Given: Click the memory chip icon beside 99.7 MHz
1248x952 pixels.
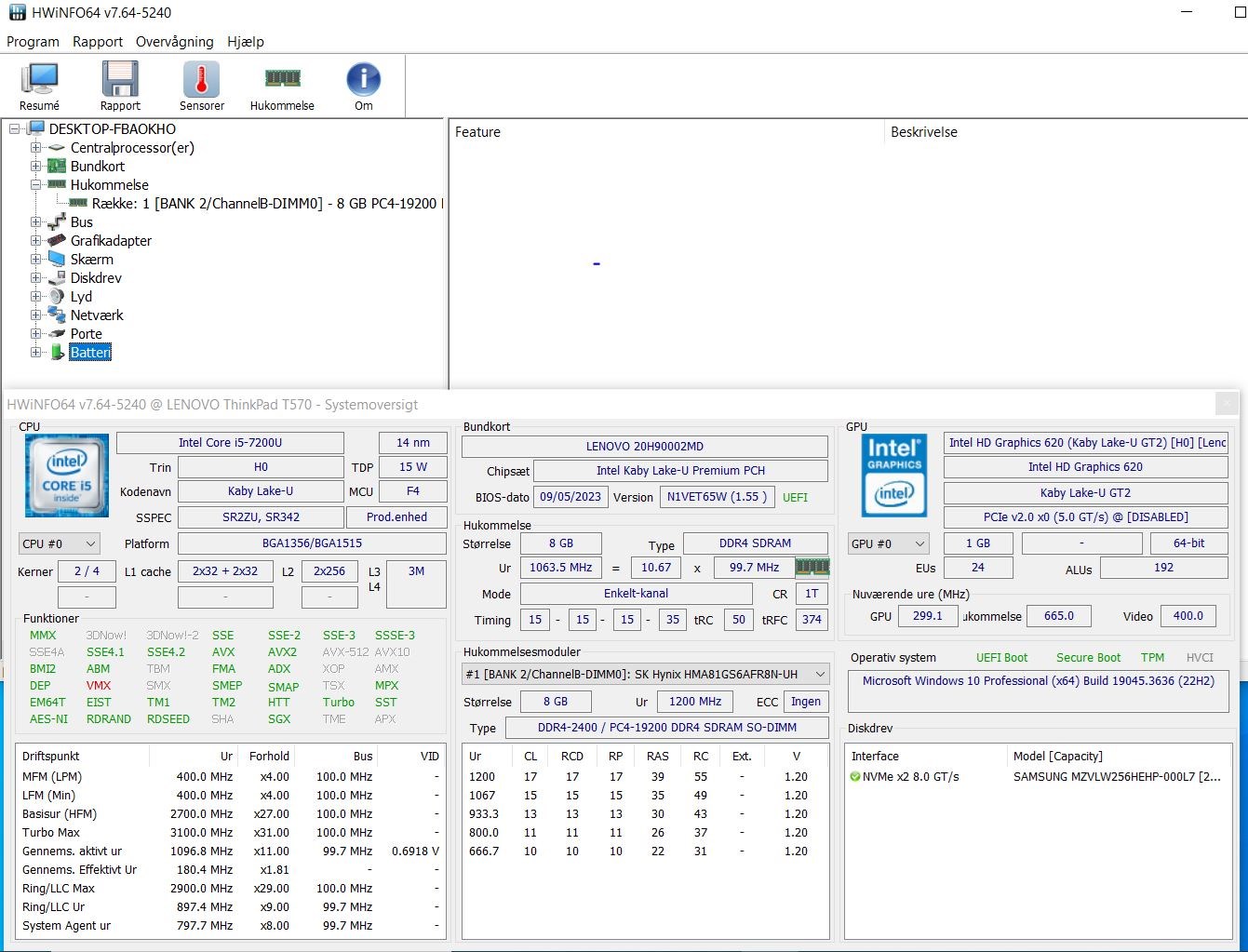Looking at the screenshot, I should [812, 567].
